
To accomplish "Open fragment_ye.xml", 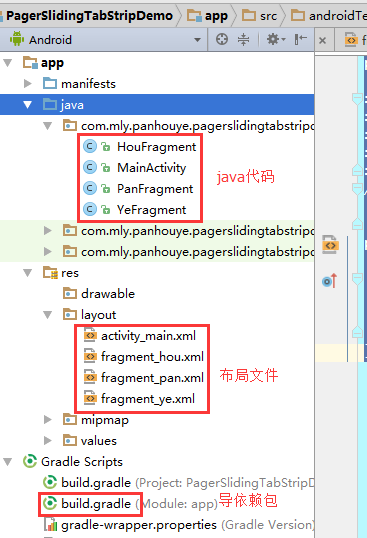I will click(148, 399).
